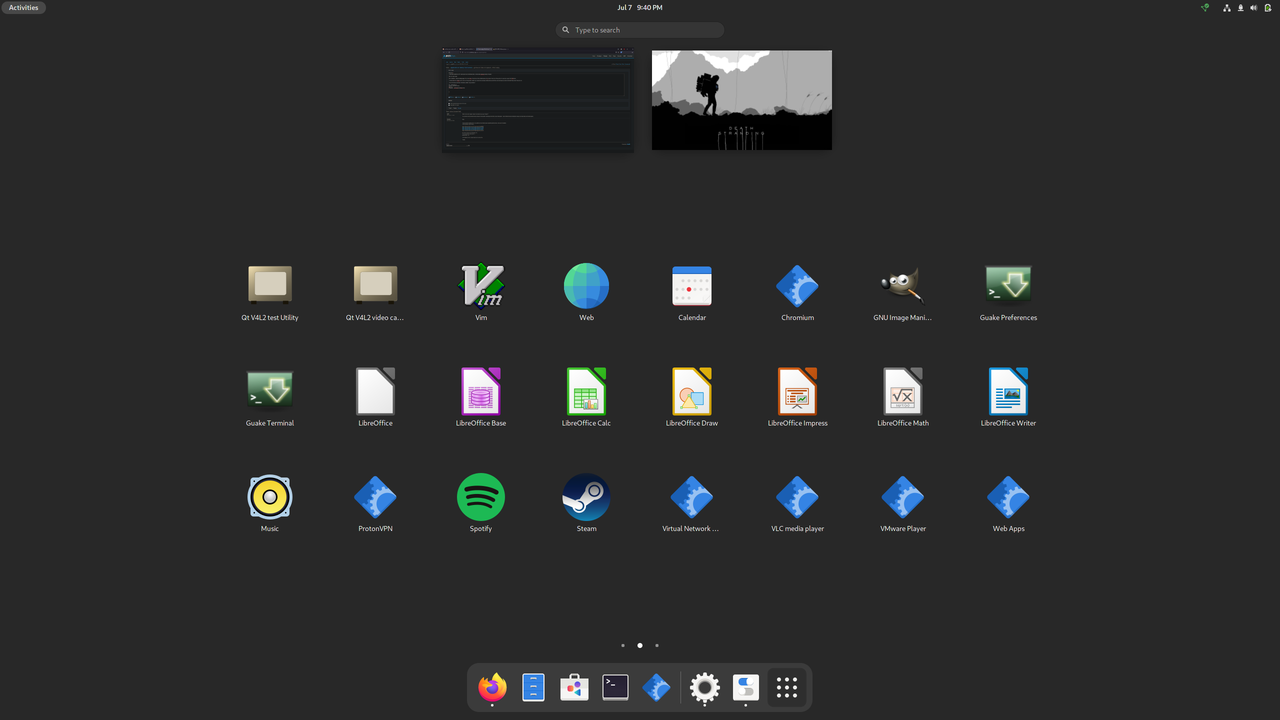Click the microphone indicator in top bar
Viewport: 1280px width, 720px height.
(x=1240, y=7)
